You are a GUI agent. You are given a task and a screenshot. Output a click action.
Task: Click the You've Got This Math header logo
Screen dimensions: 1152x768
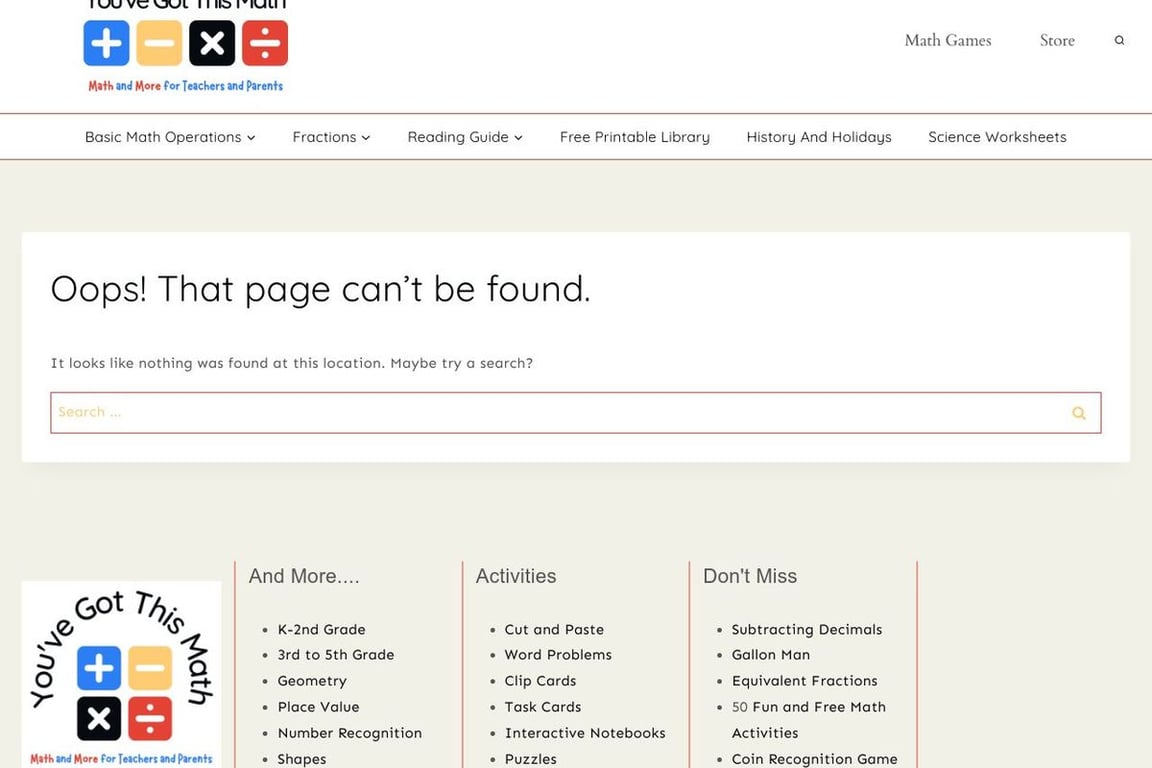pos(186,47)
